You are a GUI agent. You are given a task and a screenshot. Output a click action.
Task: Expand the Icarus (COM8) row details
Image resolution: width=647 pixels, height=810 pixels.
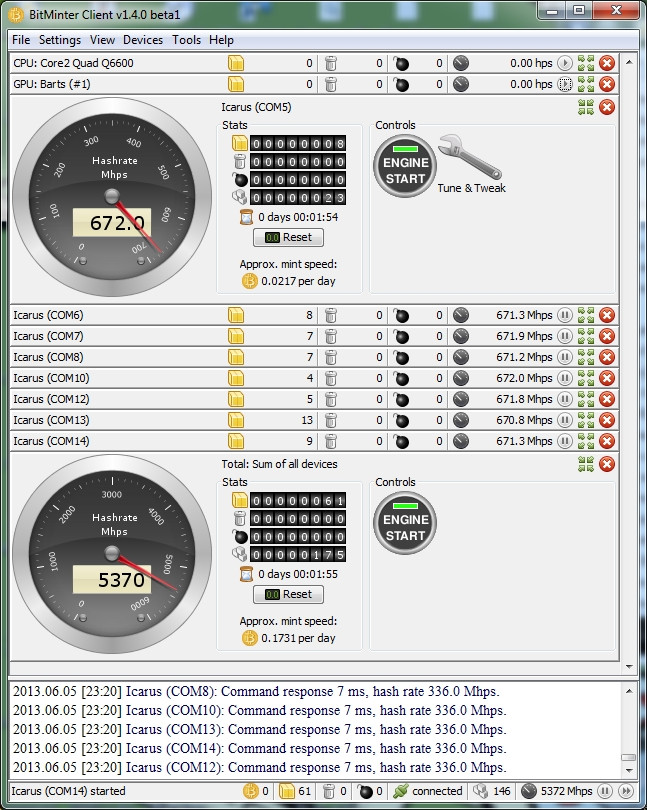(586, 357)
